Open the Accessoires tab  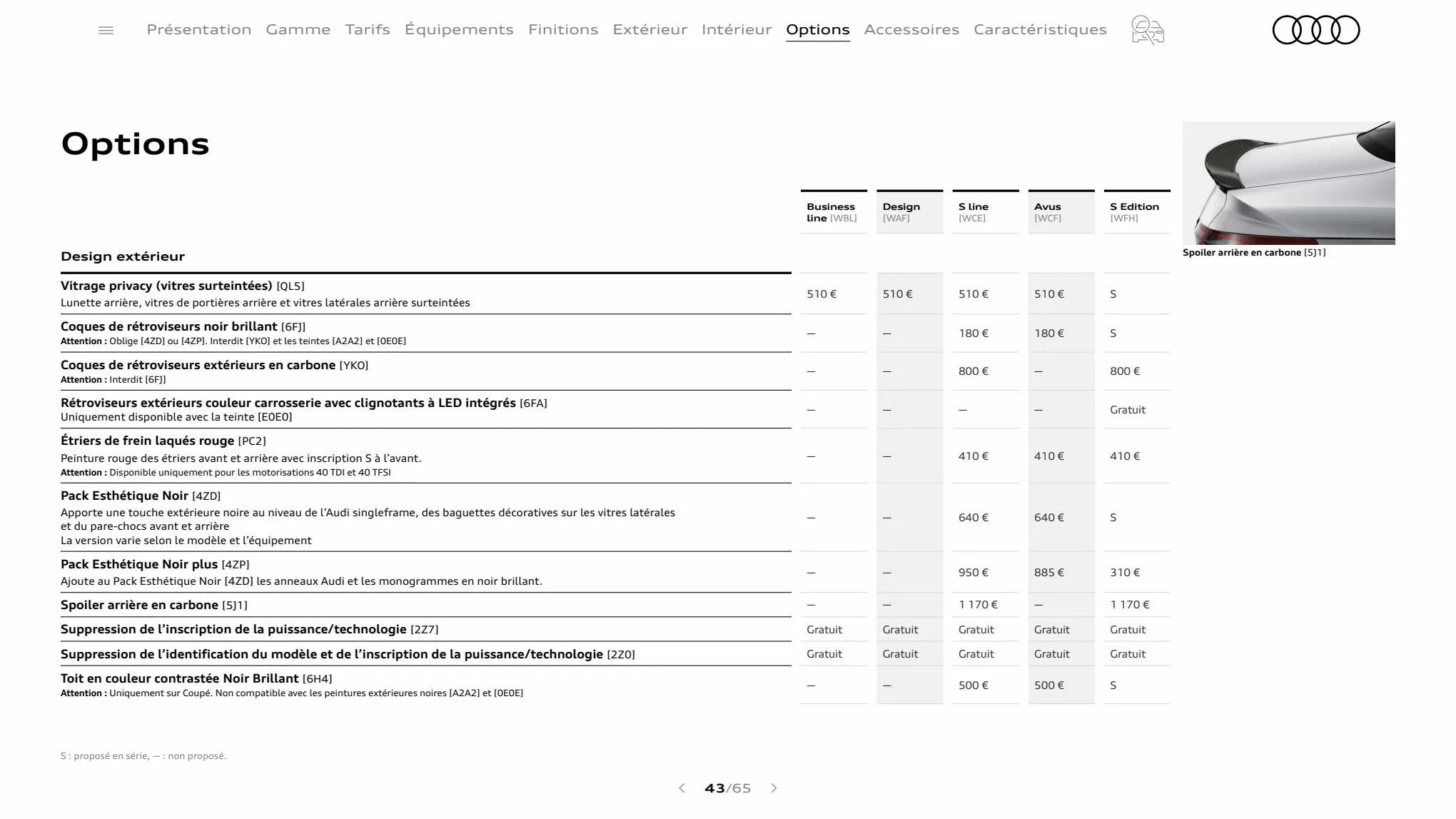coord(911,29)
